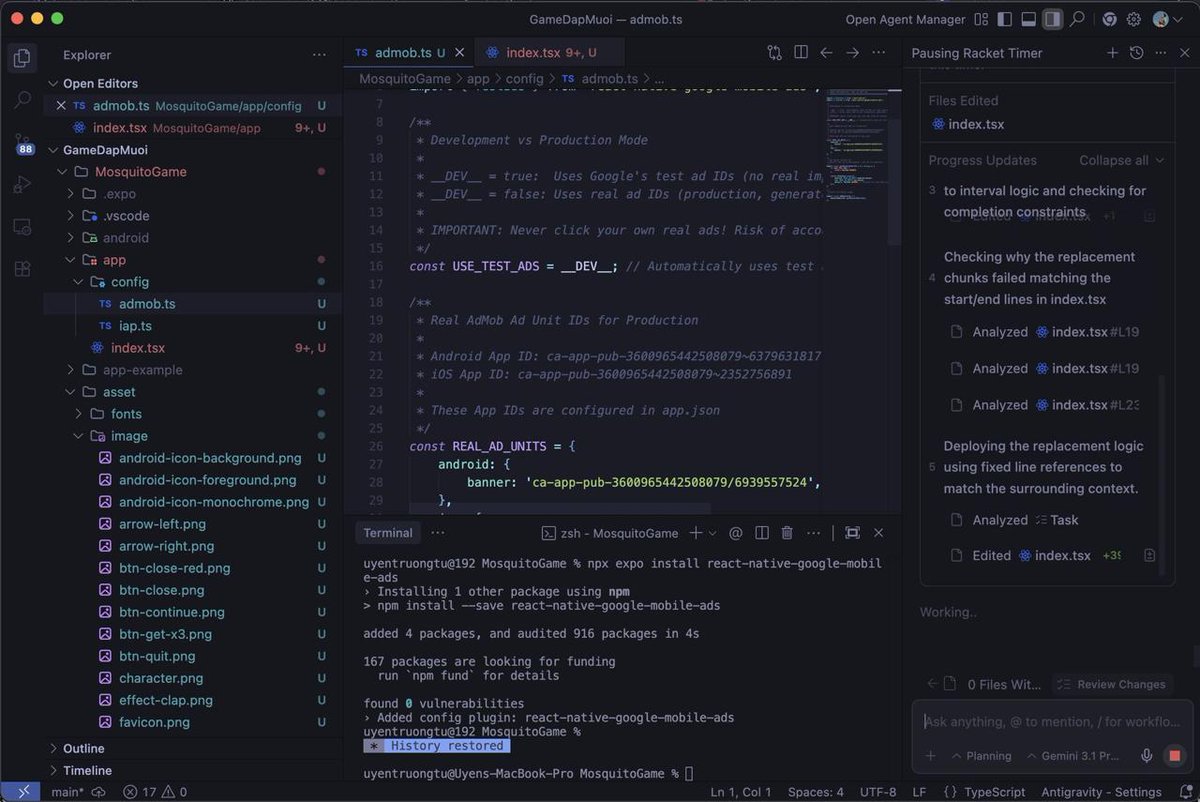Open the Explorer view in the activity bar
The width and height of the screenshot is (1200, 802).
click(21, 57)
